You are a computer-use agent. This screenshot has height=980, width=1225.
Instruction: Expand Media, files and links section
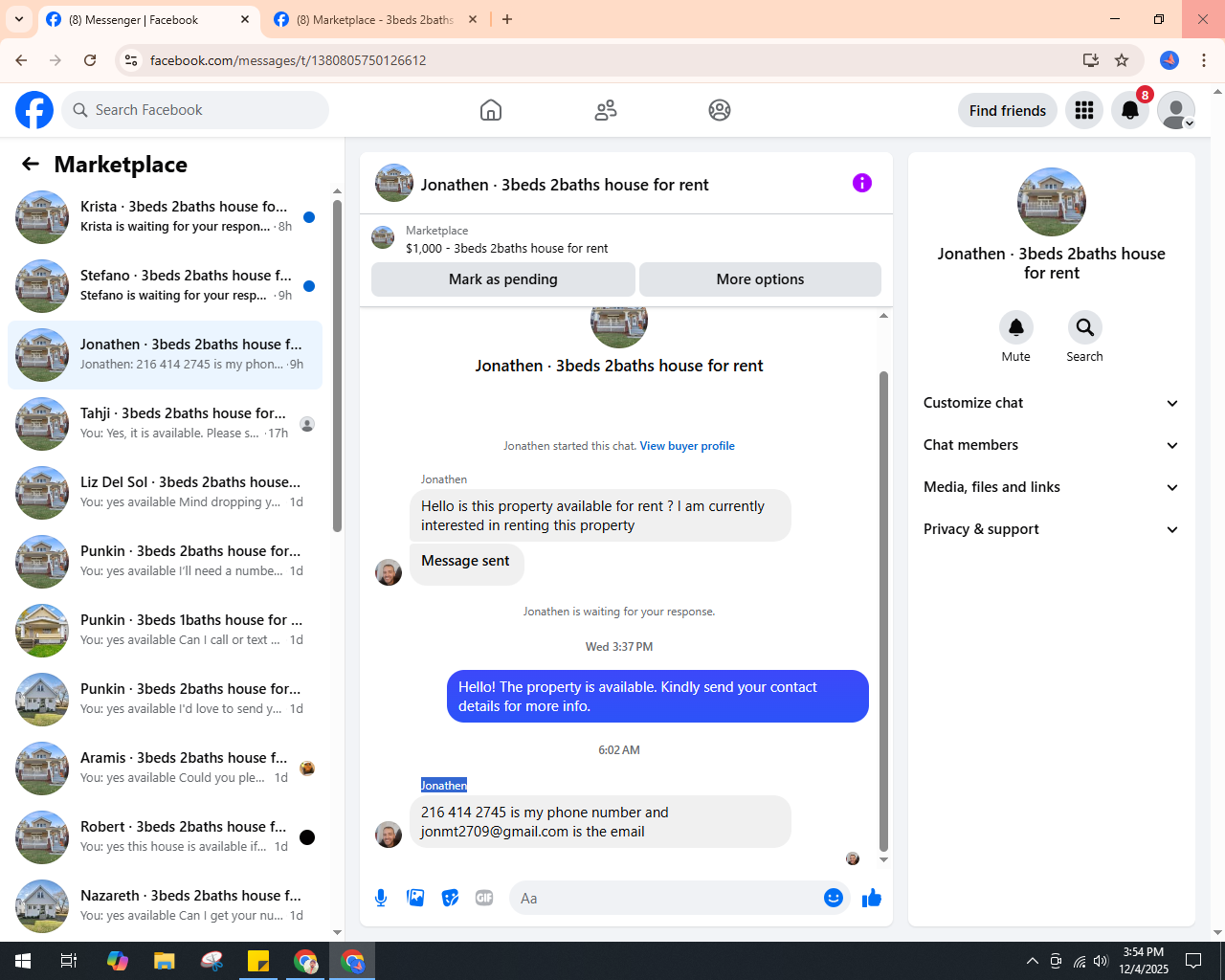pos(1052,487)
